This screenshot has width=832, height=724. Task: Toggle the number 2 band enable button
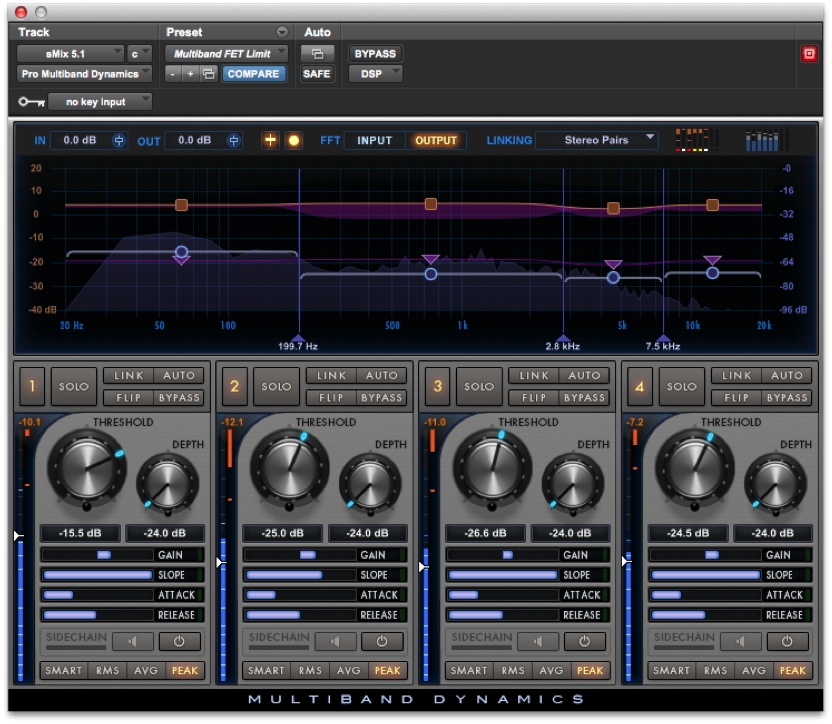(x=235, y=386)
